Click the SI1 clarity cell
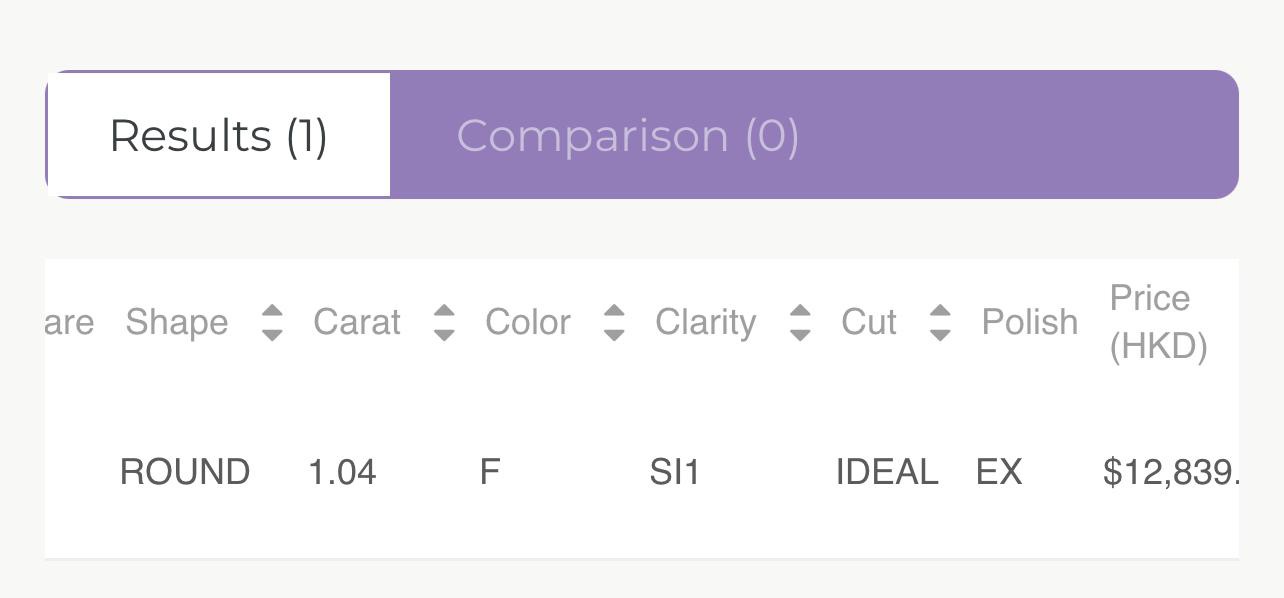1284x598 pixels. [x=675, y=472]
